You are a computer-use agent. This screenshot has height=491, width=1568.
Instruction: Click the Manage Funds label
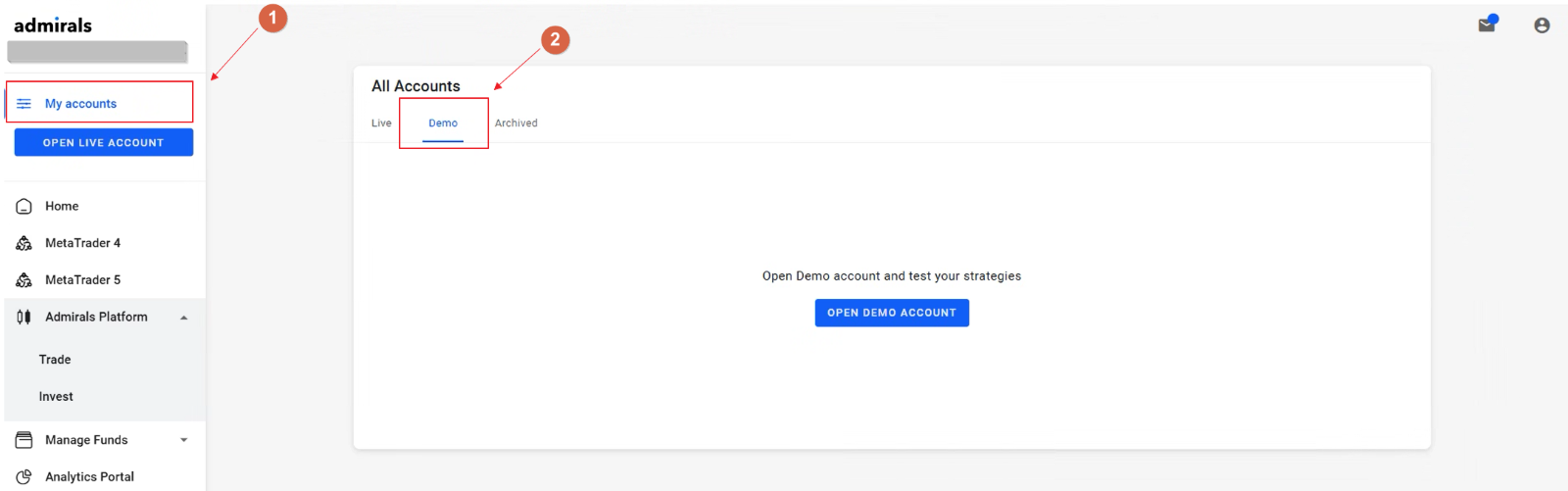pyautogui.click(x=86, y=440)
